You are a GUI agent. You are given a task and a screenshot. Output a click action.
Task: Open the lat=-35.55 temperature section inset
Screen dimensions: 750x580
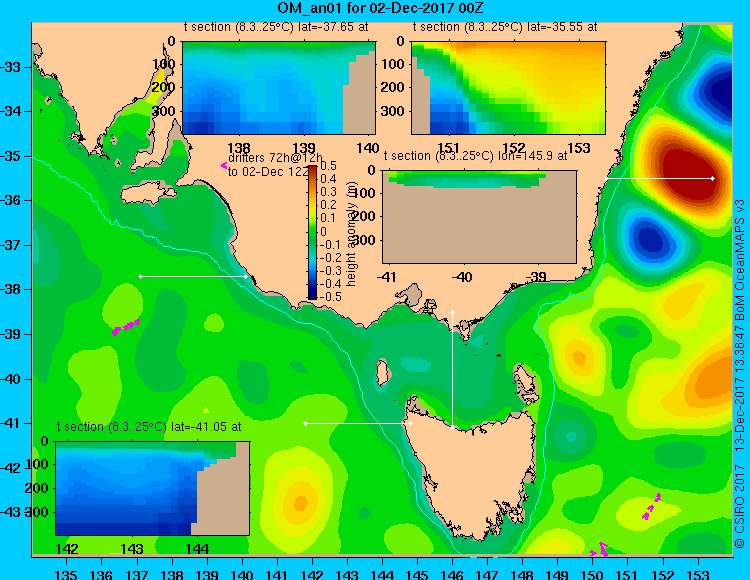point(508,88)
